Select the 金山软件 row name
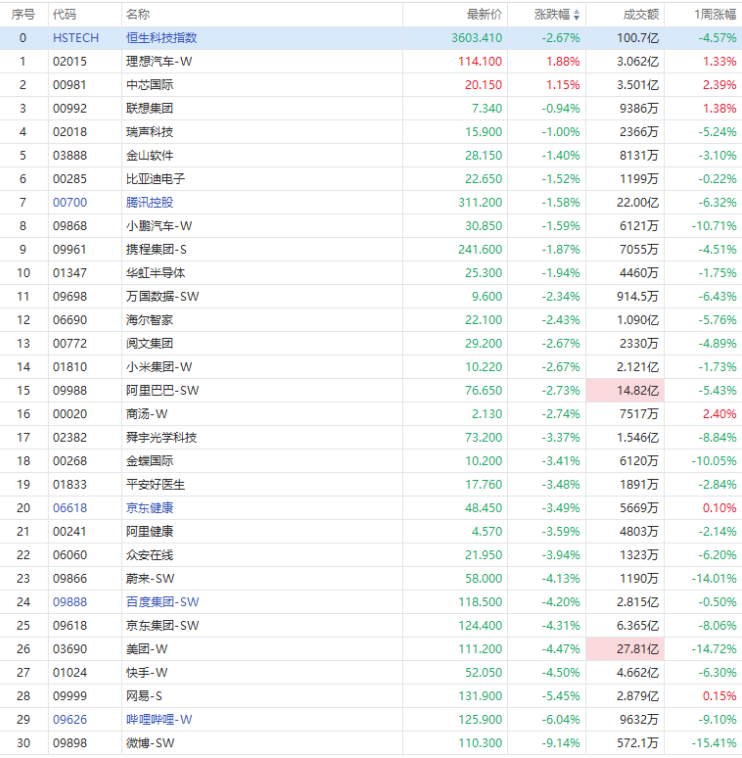This screenshot has height=758, width=742. point(149,155)
